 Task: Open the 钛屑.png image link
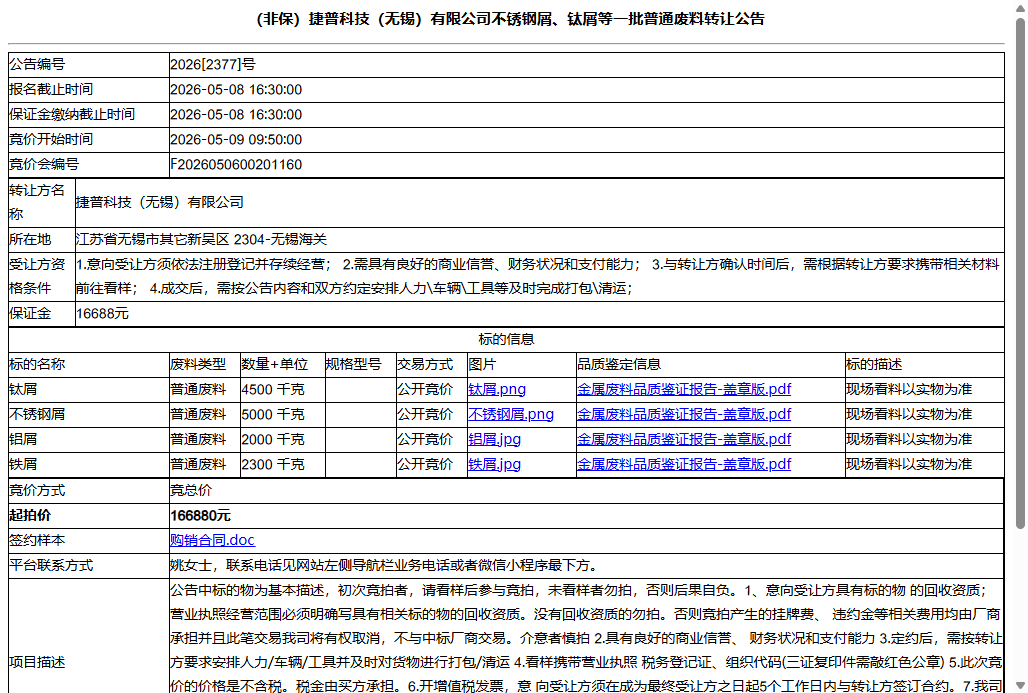(496, 389)
